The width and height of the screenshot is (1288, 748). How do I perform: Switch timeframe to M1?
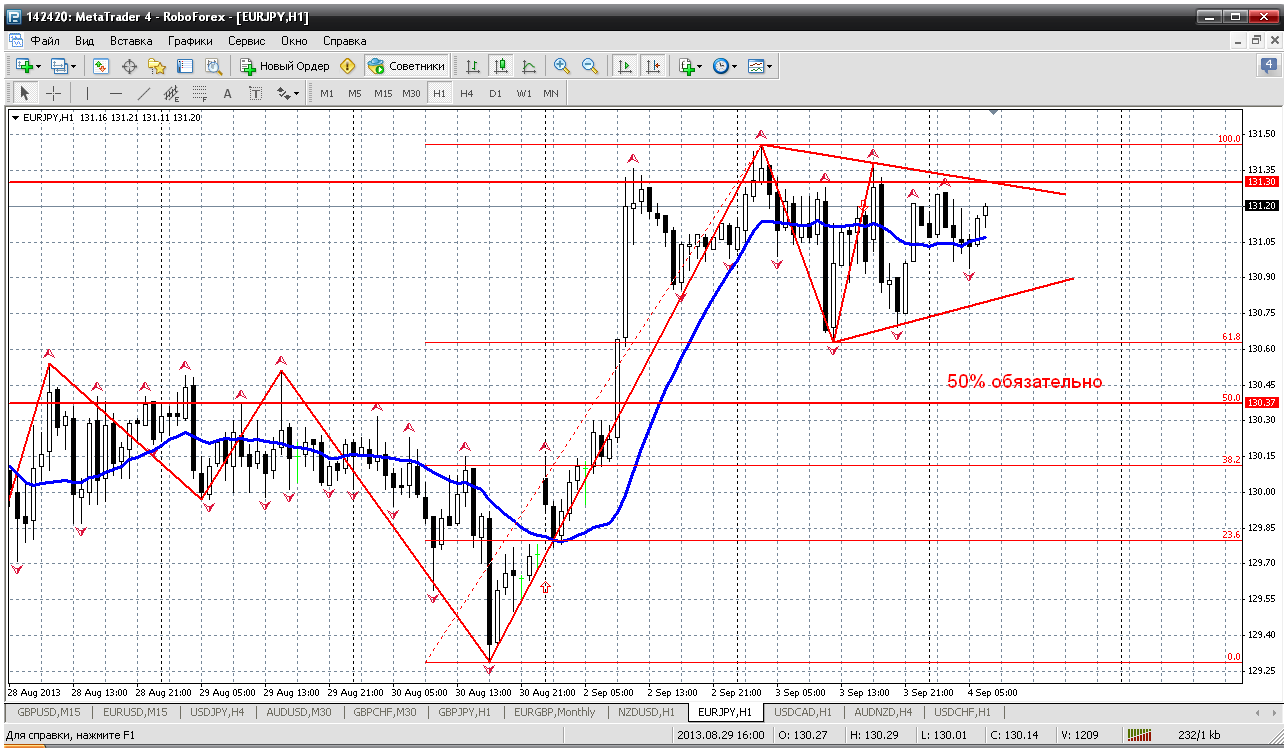[x=327, y=93]
